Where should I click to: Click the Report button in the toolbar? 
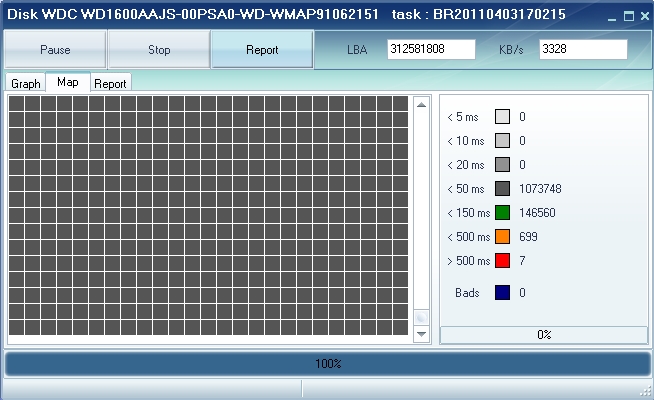[x=262, y=49]
